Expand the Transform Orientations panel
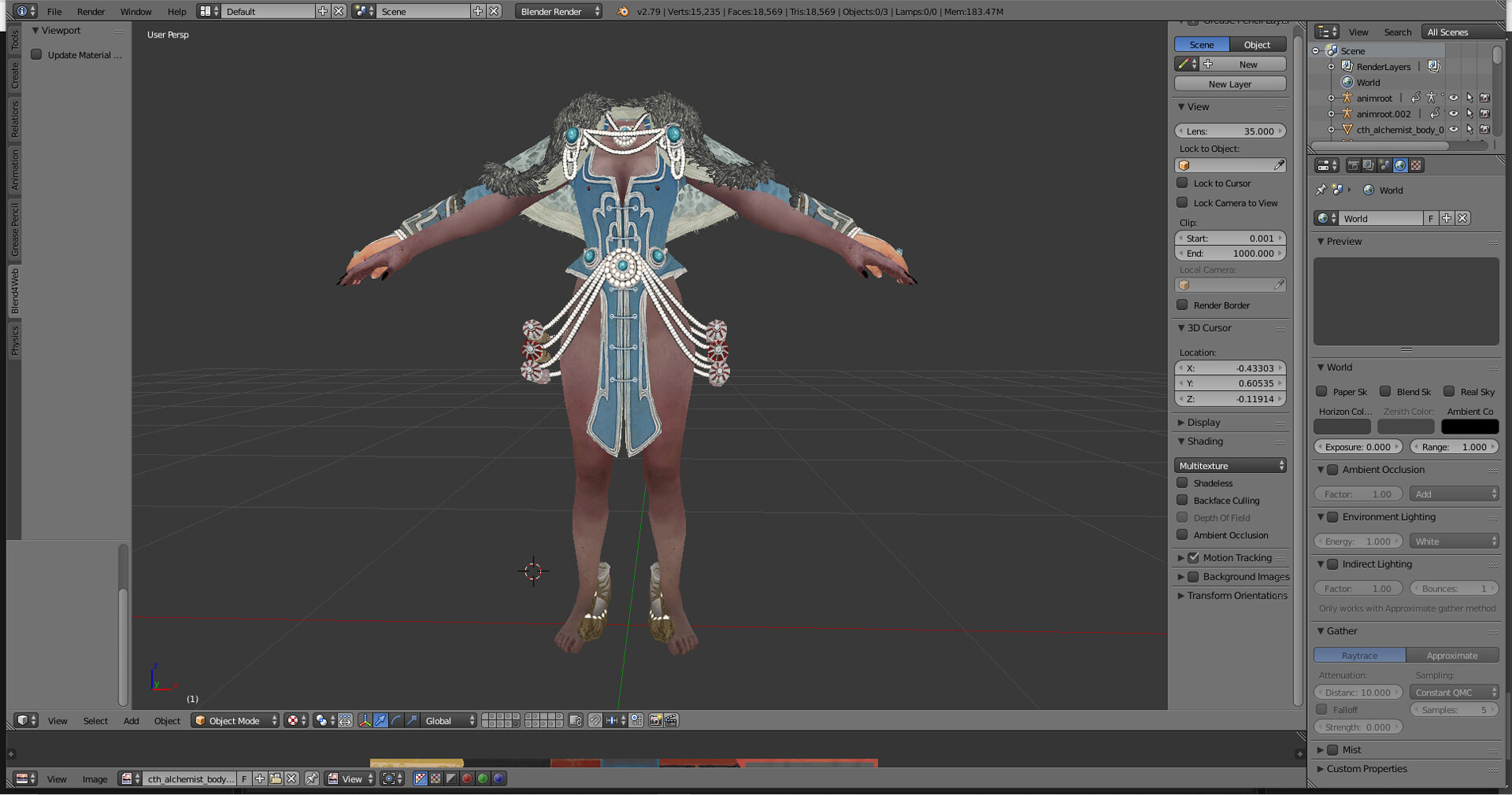The height and width of the screenshot is (795, 1512). [1181, 595]
